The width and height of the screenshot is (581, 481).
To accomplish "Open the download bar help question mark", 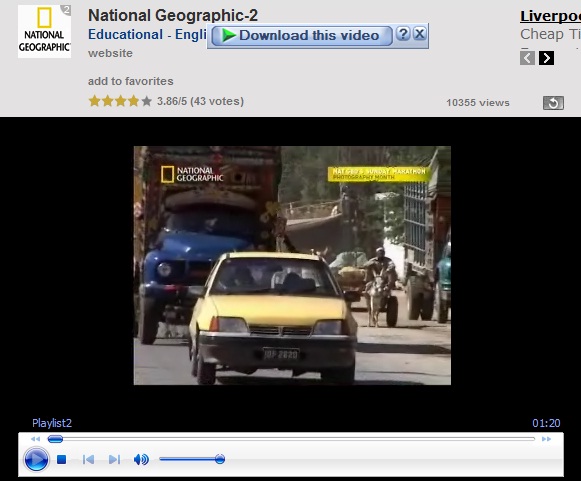I will point(403,34).
